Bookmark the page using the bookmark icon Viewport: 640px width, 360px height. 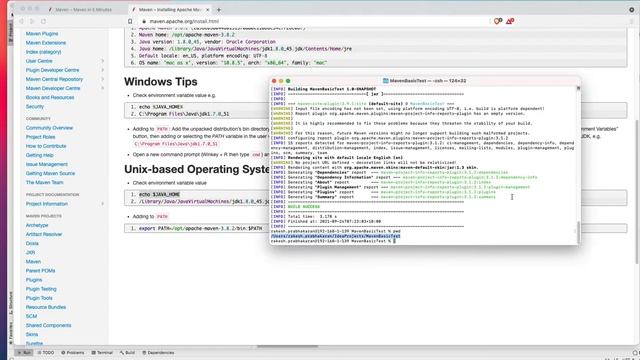tap(130, 21)
